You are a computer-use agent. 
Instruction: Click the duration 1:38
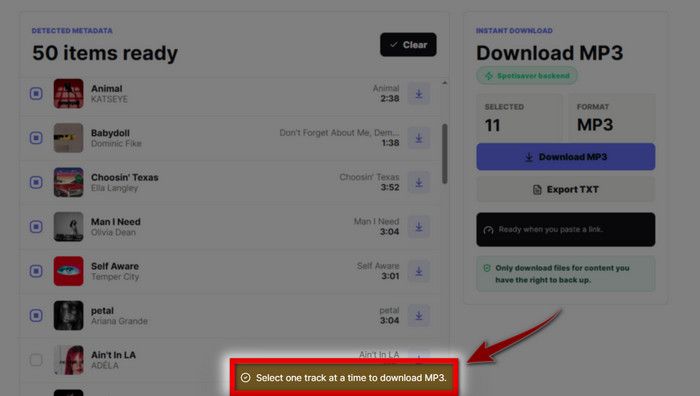click(x=390, y=143)
